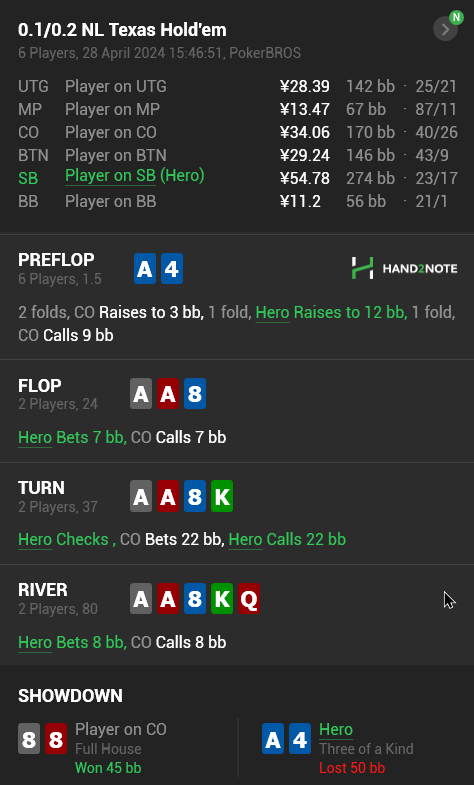Click the Hand2Note logo
The width and height of the screenshot is (474, 785).
(x=404, y=268)
